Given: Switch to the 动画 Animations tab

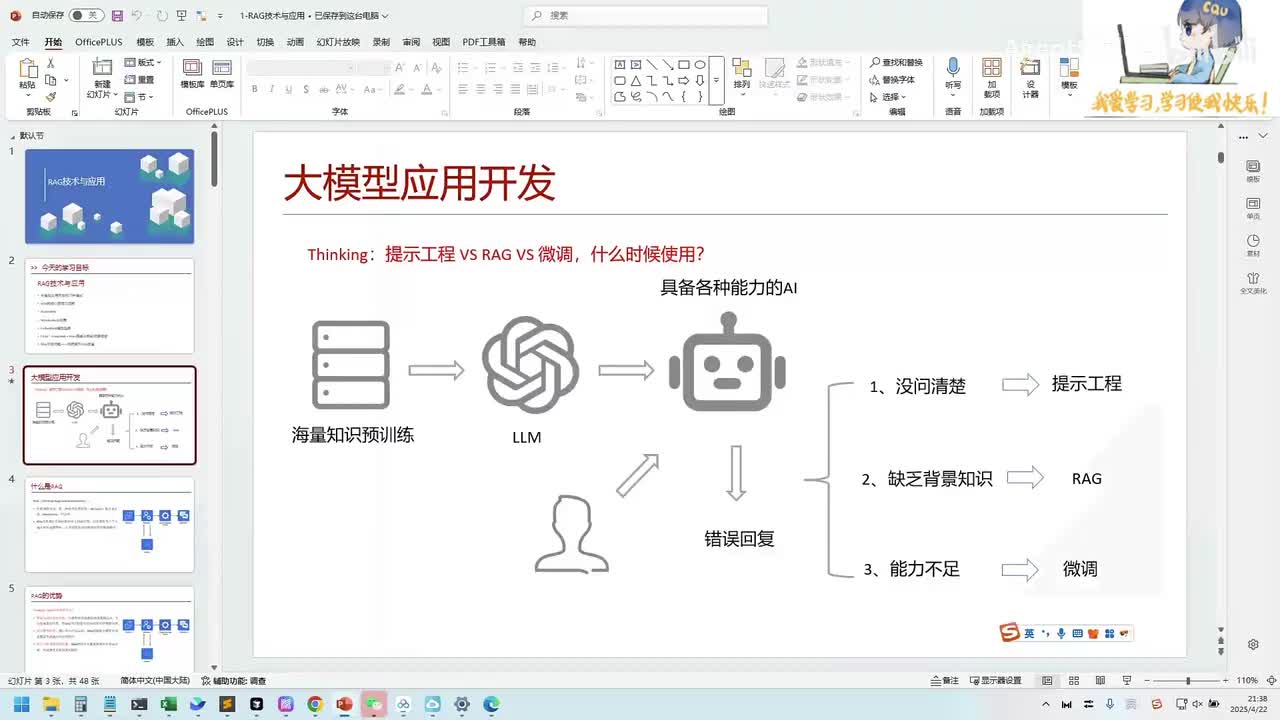Looking at the screenshot, I should coord(295,42).
